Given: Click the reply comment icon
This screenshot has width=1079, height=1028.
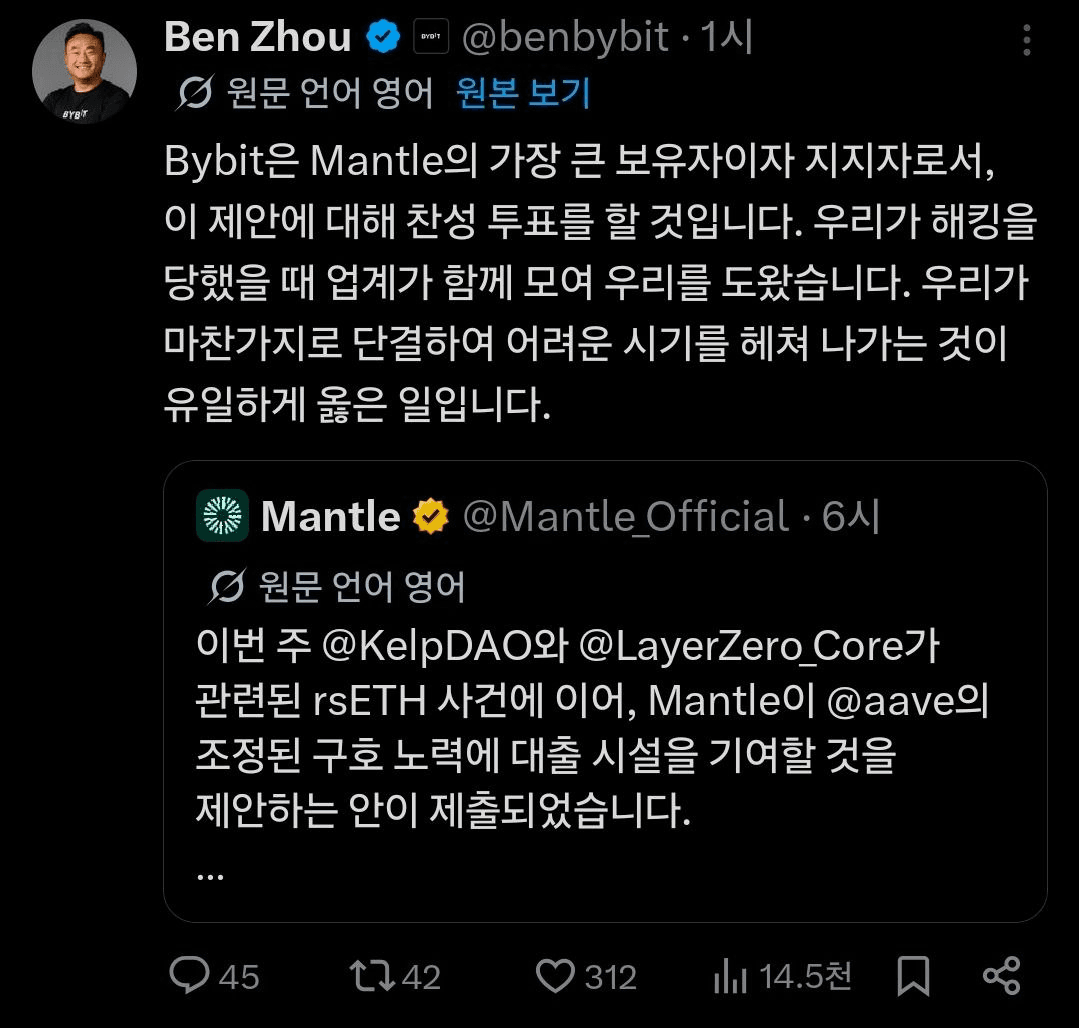Looking at the screenshot, I should click(x=190, y=975).
